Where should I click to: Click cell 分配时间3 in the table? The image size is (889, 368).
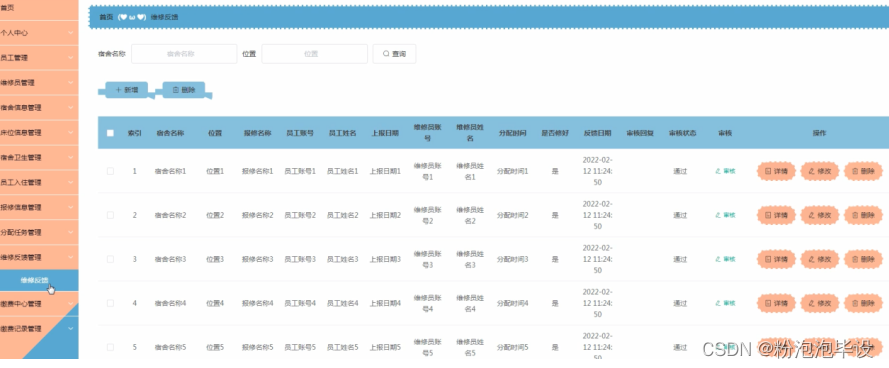click(x=513, y=259)
